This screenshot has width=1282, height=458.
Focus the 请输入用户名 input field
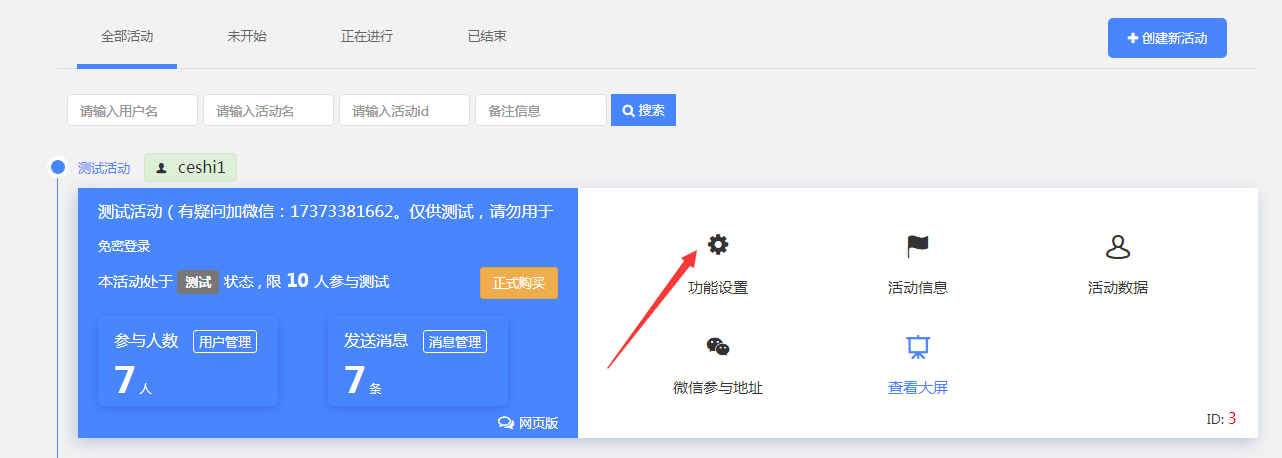pyautogui.click(x=132, y=110)
